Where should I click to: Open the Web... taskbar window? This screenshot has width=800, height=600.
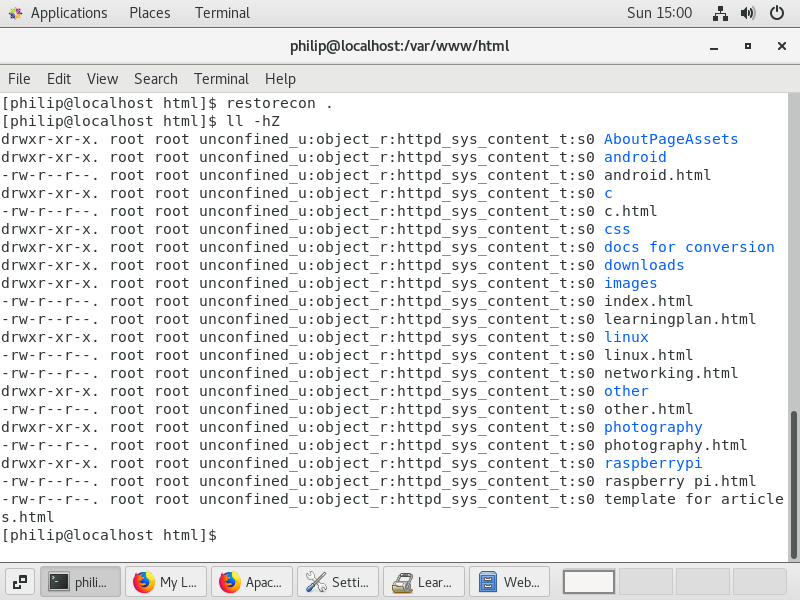(509, 582)
